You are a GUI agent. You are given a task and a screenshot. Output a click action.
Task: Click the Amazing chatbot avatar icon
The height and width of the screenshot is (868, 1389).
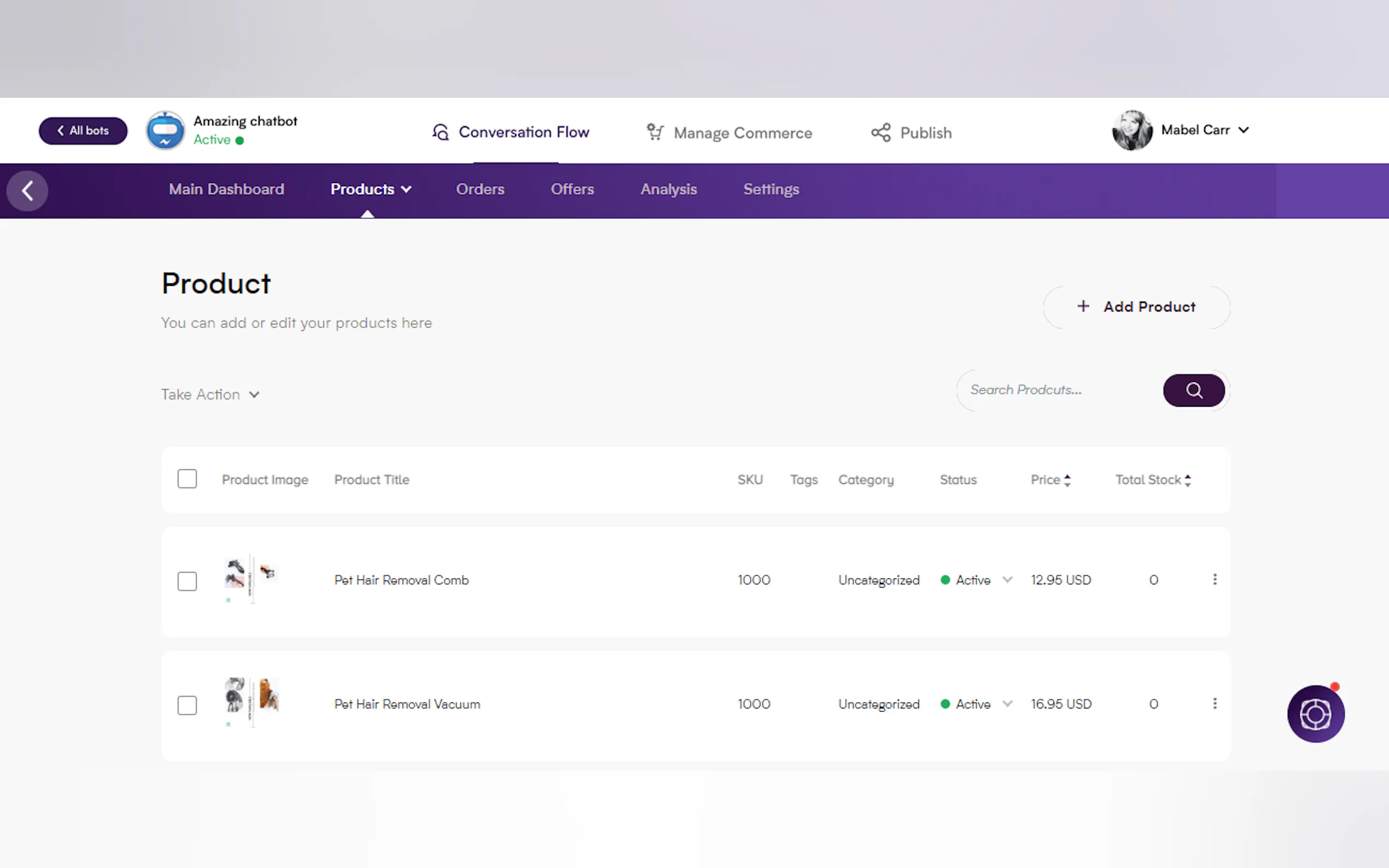pyautogui.click(x=165, y=130)
